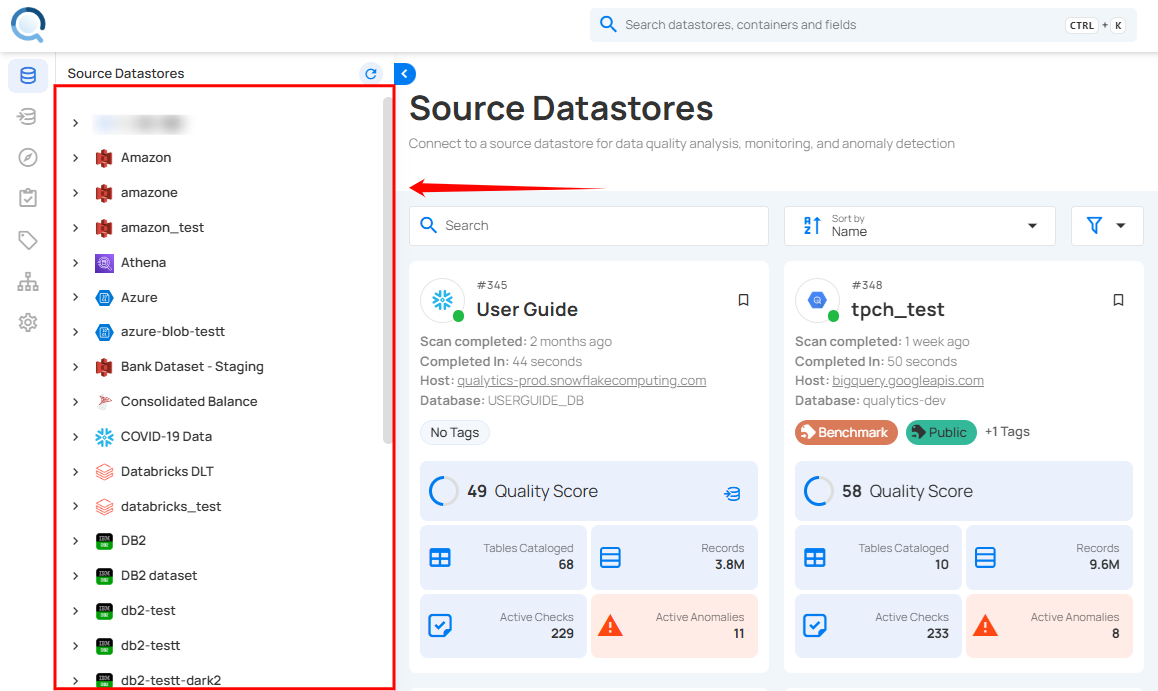The height and width of the screenshot is (691, 1158).
Task: Open the User Guide datastore title
Action: (527, 309)
